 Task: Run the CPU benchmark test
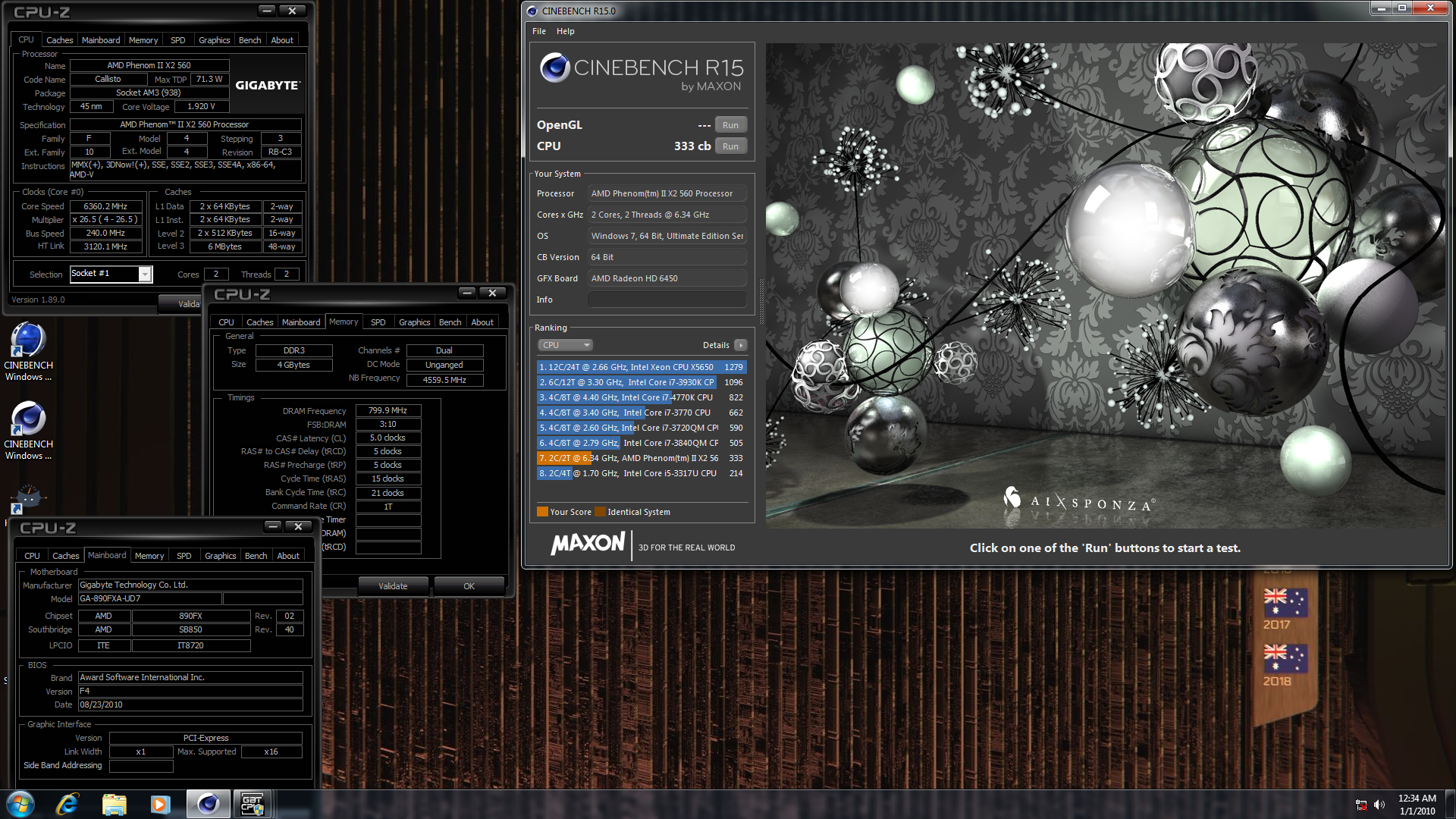[x=730, y=146]
